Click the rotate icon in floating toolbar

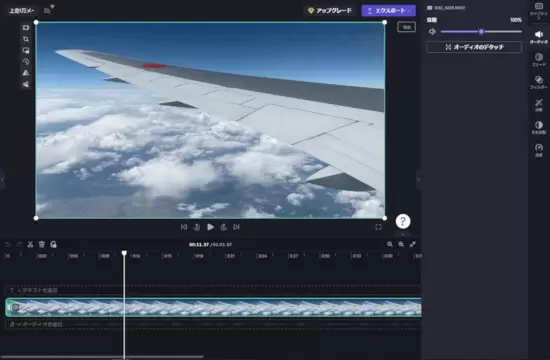(x=26, y=61)
